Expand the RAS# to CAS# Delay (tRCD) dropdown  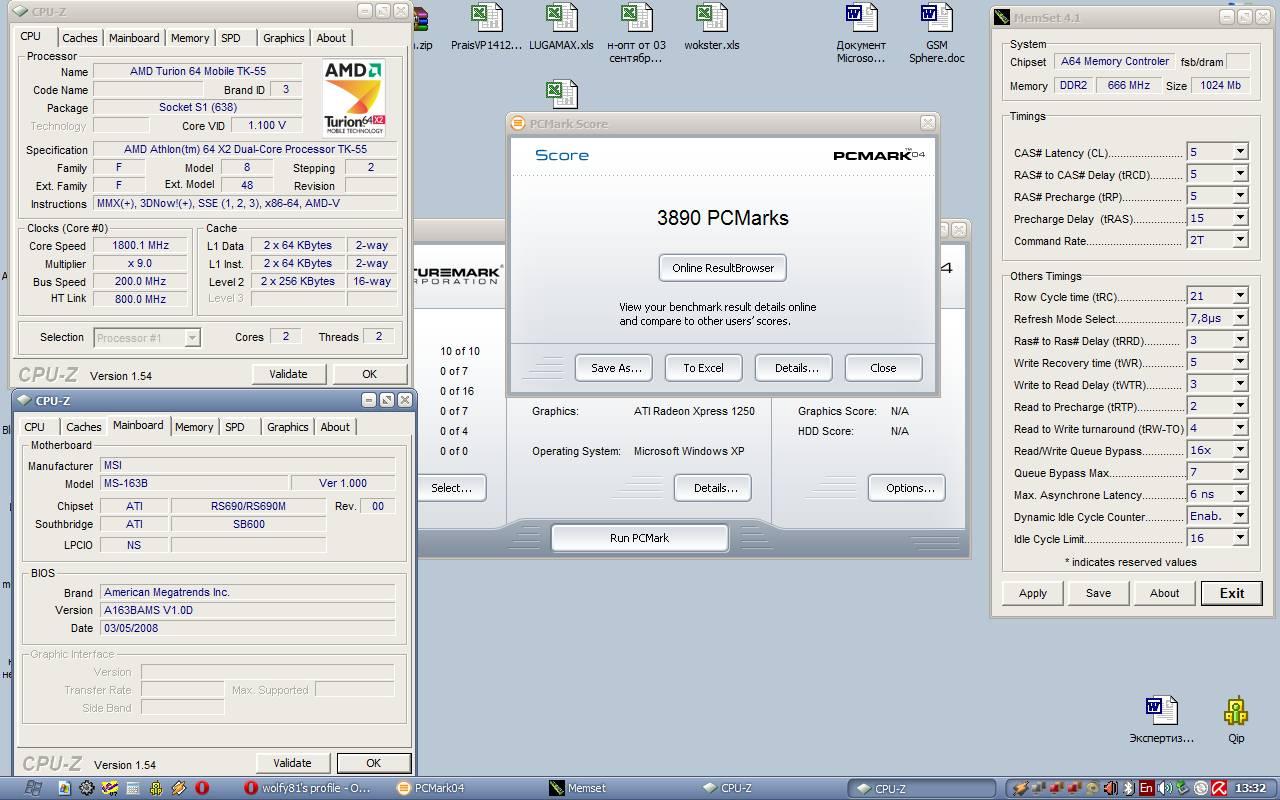(x=1240, y=174)
